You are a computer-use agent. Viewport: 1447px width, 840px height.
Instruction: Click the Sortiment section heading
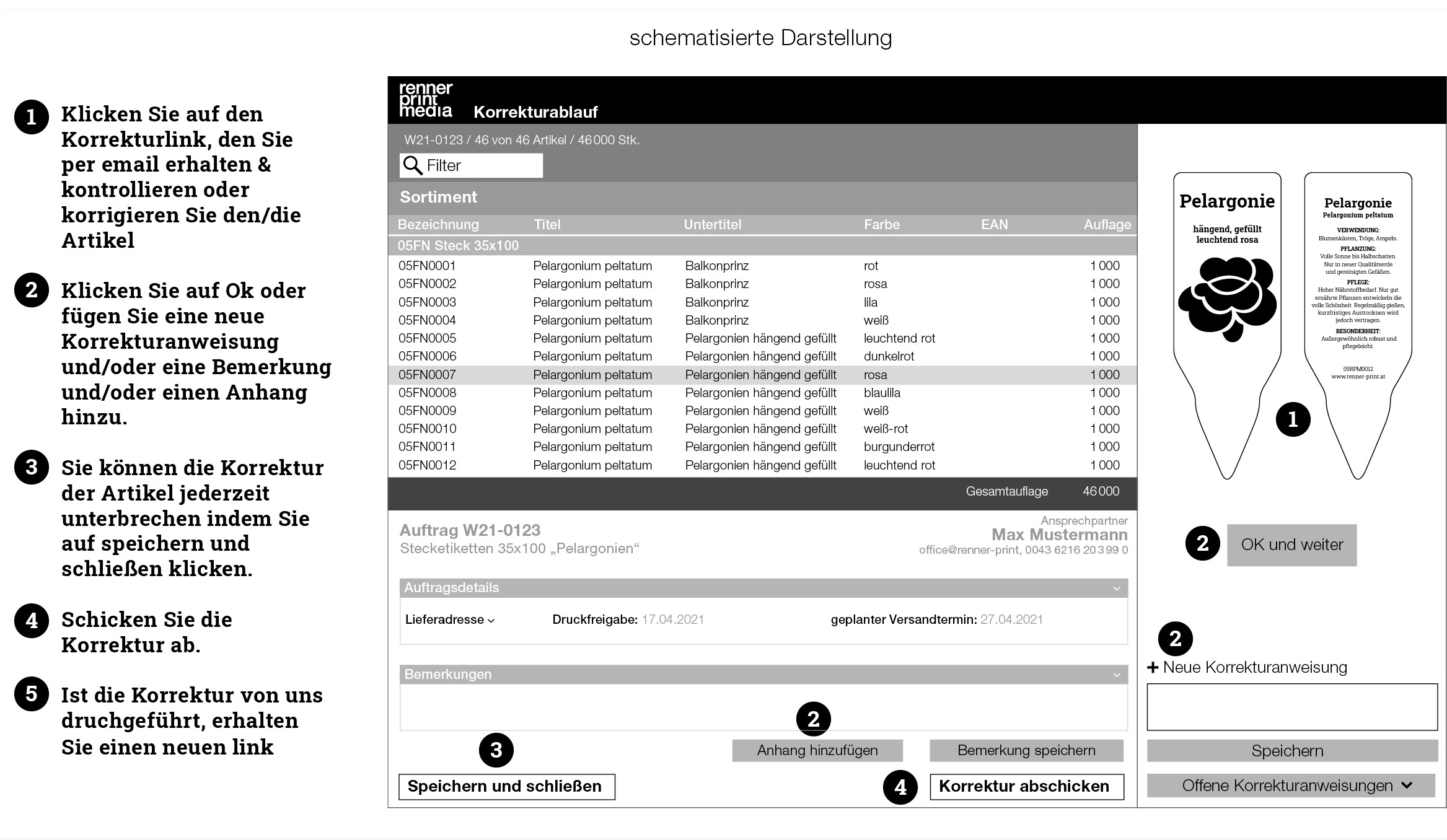pos(438,197)
